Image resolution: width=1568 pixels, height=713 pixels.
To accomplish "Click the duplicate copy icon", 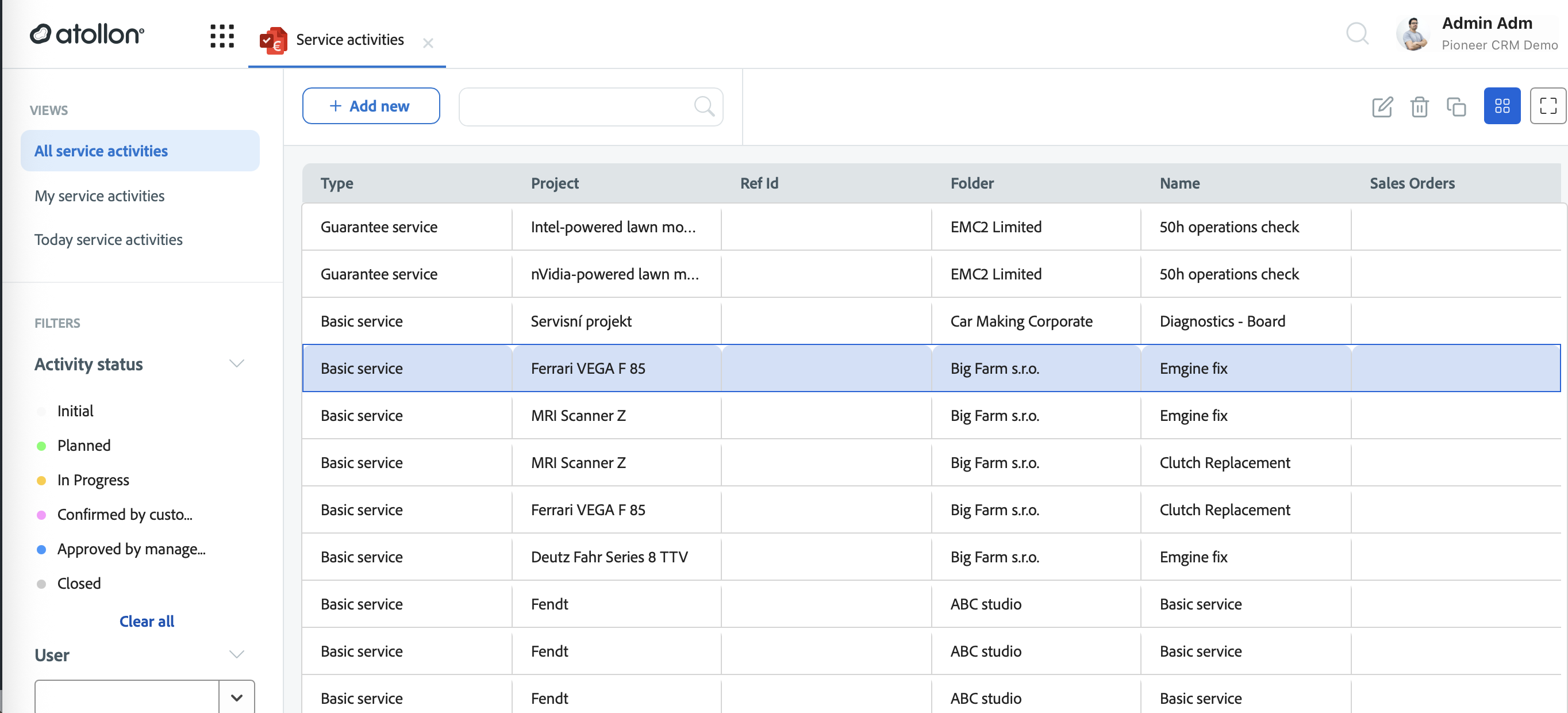I will [1456, 106].
